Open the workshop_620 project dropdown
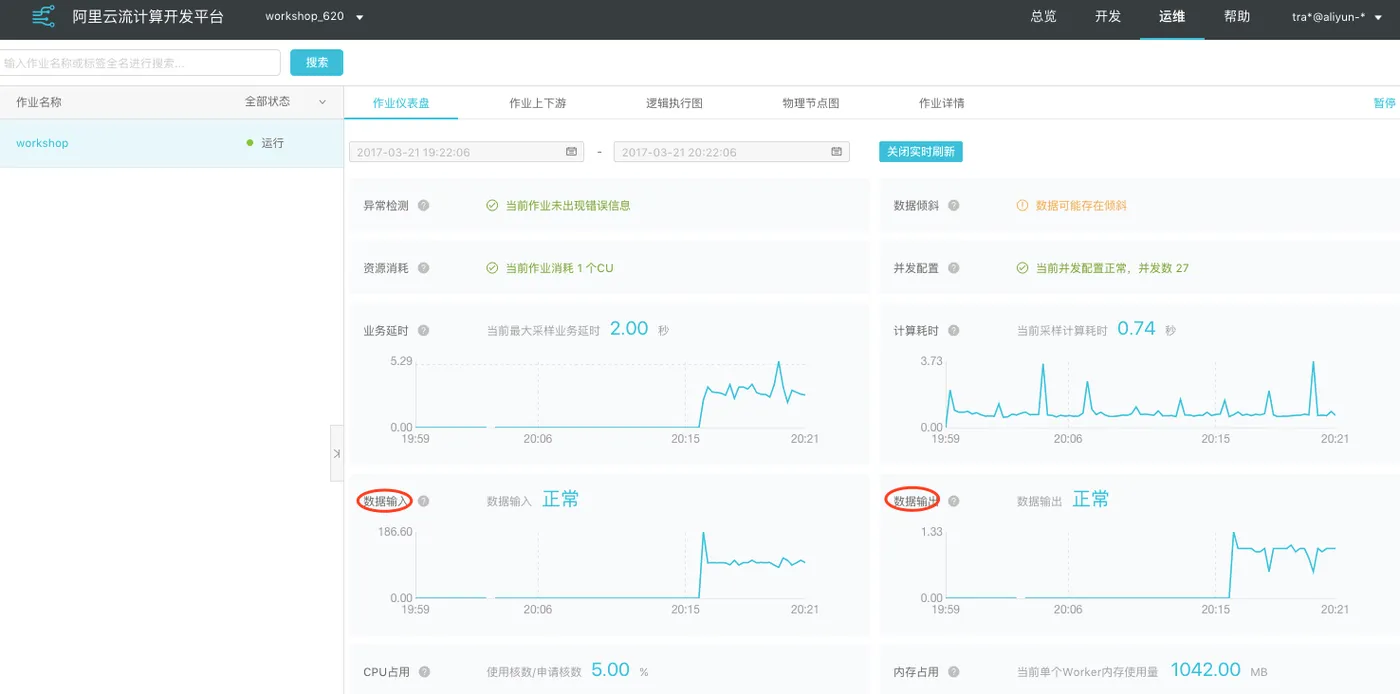The width and height of the screenshot is (1400, 694). 314,17
